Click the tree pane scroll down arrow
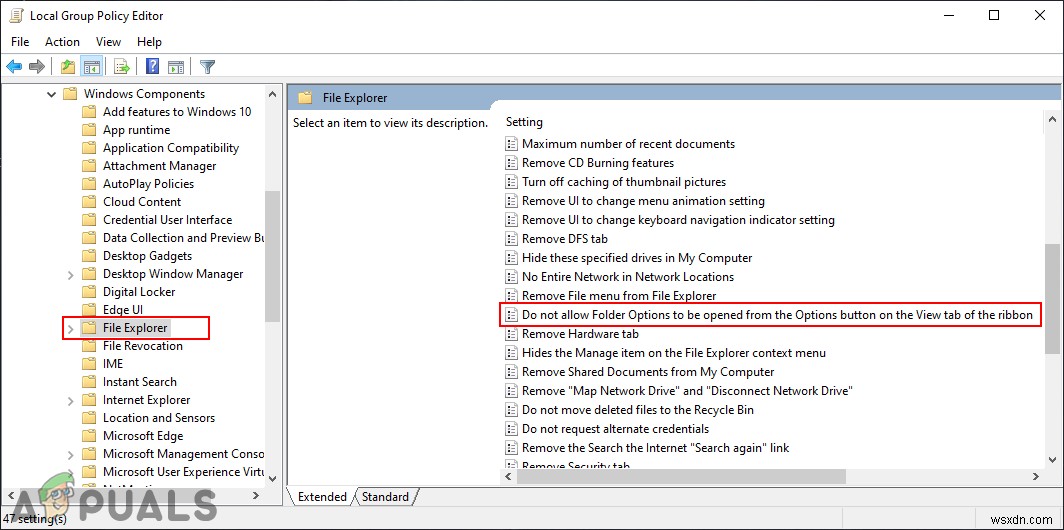1064x530 pixels. (x=272, y=478)
